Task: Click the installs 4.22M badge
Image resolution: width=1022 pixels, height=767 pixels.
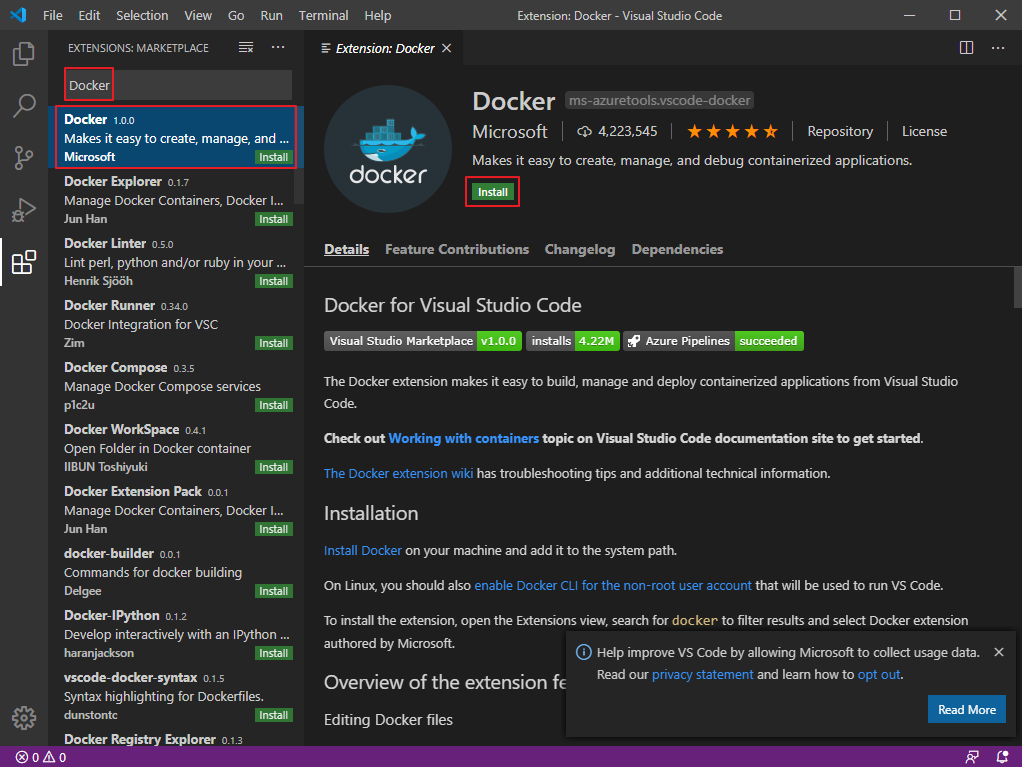Action: [573, 341]
